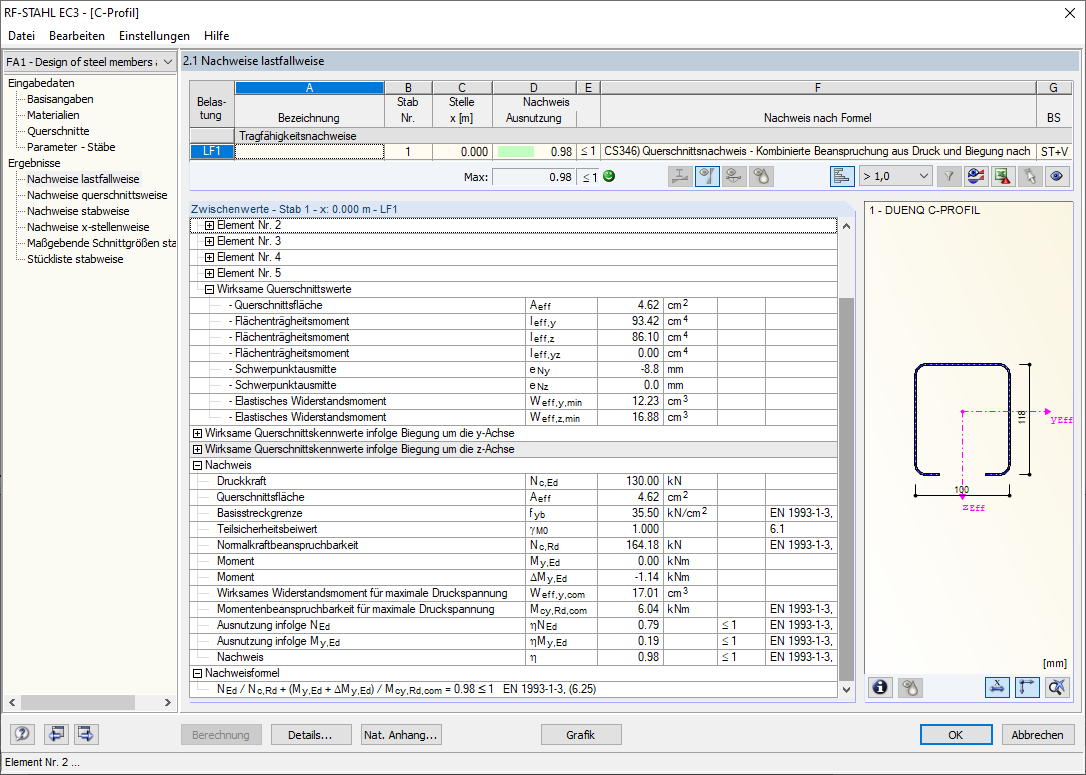Click the Abbrechen button
The image size is (1086, 775).
click(1038, 735)
